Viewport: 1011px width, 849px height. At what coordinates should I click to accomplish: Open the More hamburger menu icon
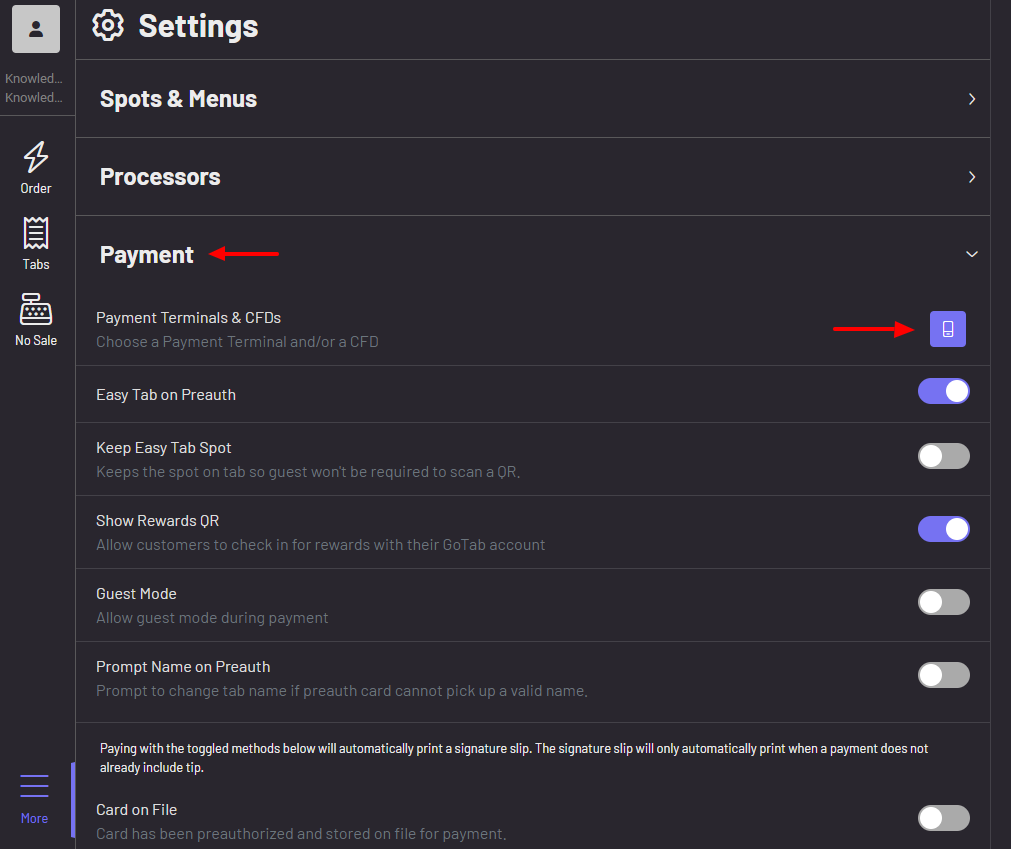pyautogui.click(x=34, y=787)
